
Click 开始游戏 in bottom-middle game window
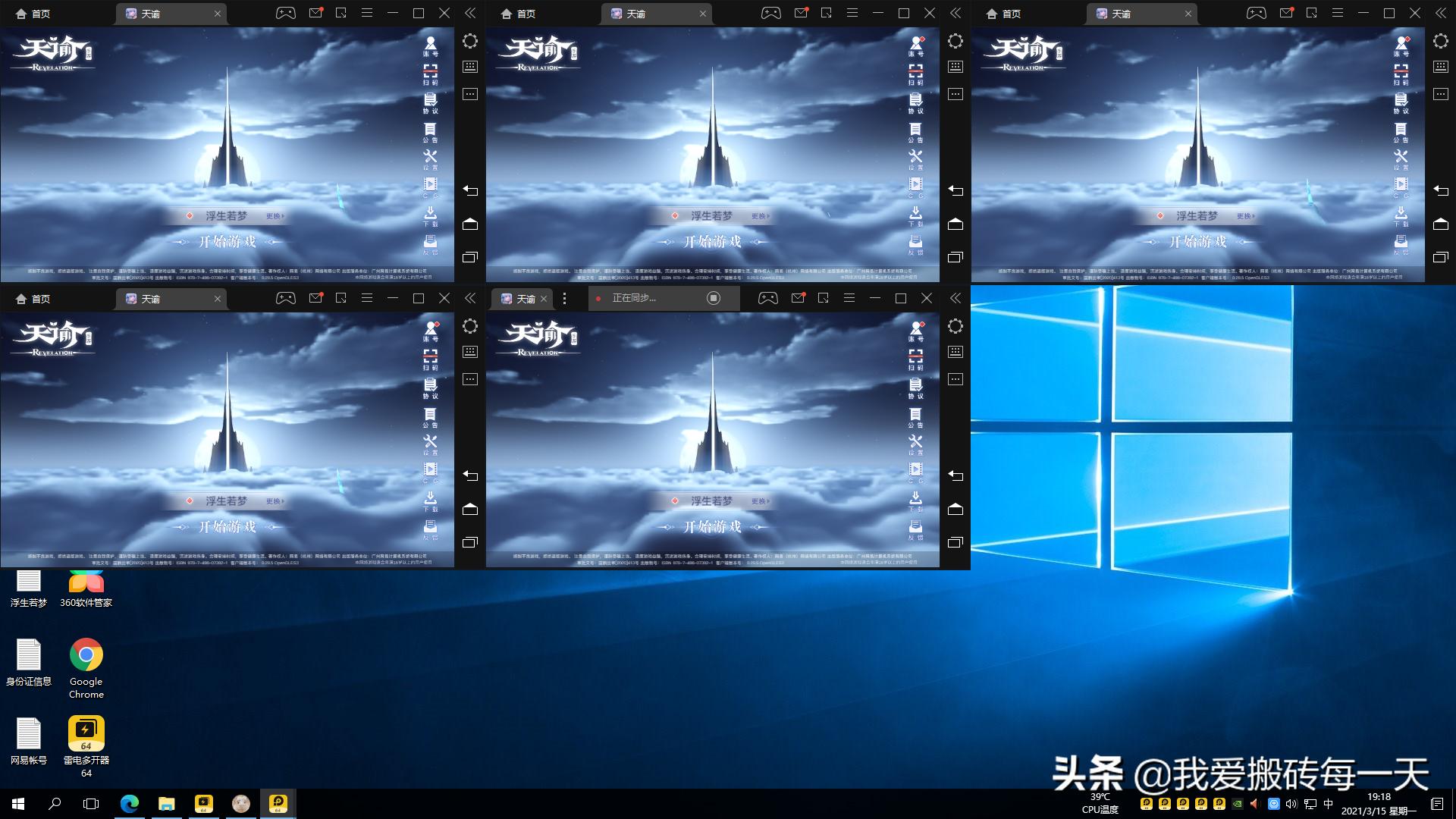[x=712, y=526]
